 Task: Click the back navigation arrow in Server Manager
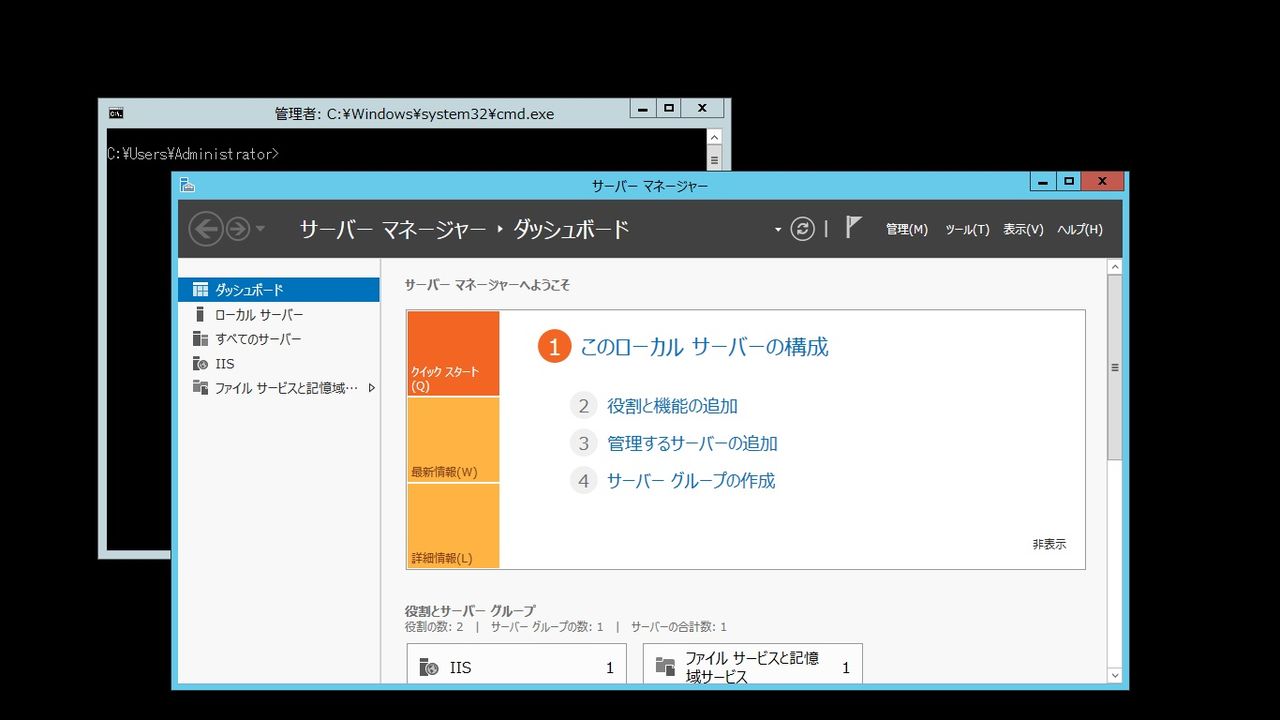[205, 229]
